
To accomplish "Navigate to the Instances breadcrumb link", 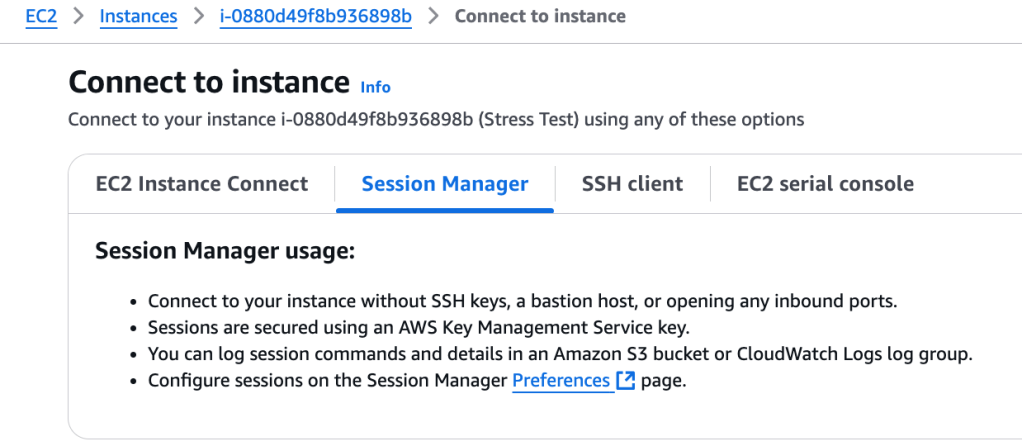I will pos(138,17).
